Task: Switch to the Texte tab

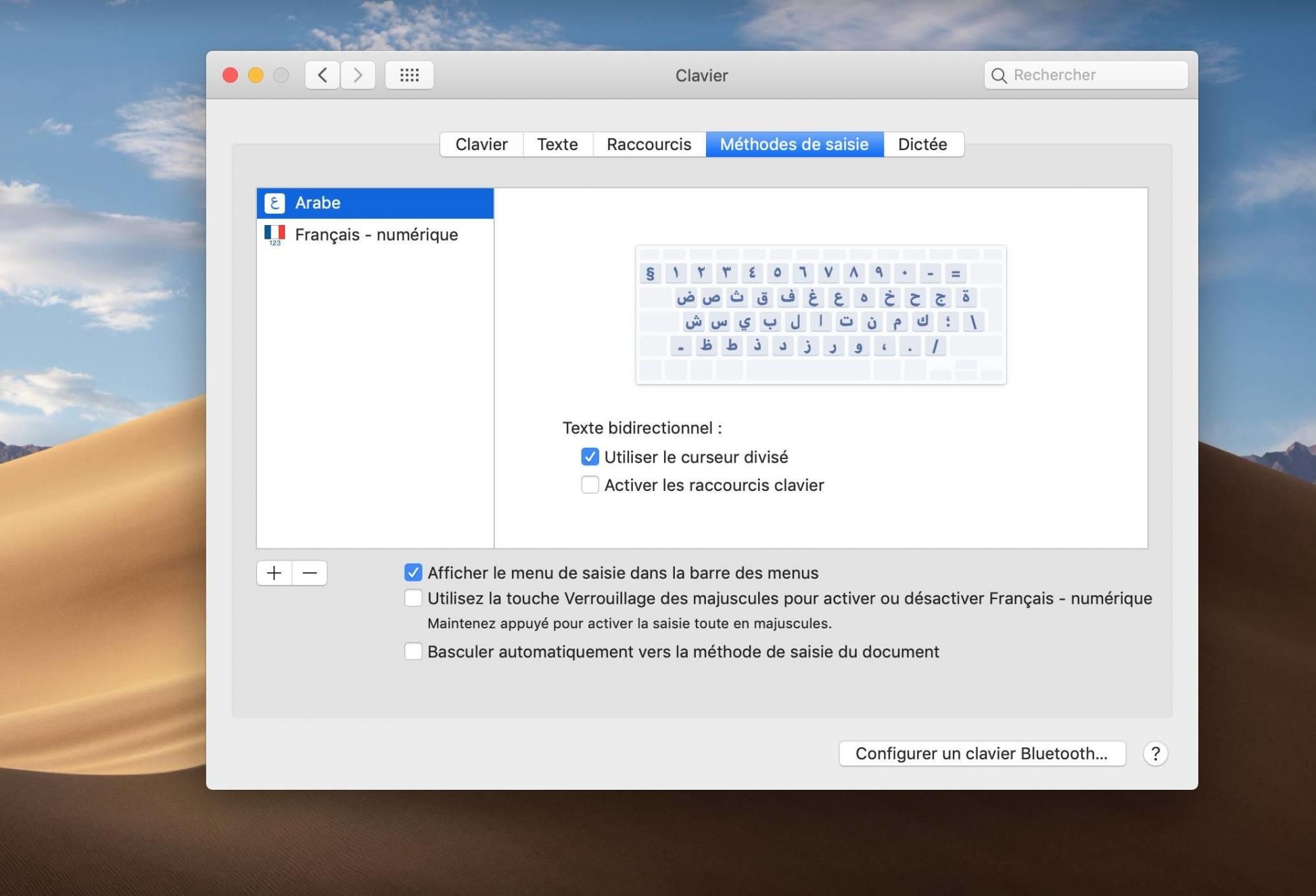Action: (x=557, y=144)
